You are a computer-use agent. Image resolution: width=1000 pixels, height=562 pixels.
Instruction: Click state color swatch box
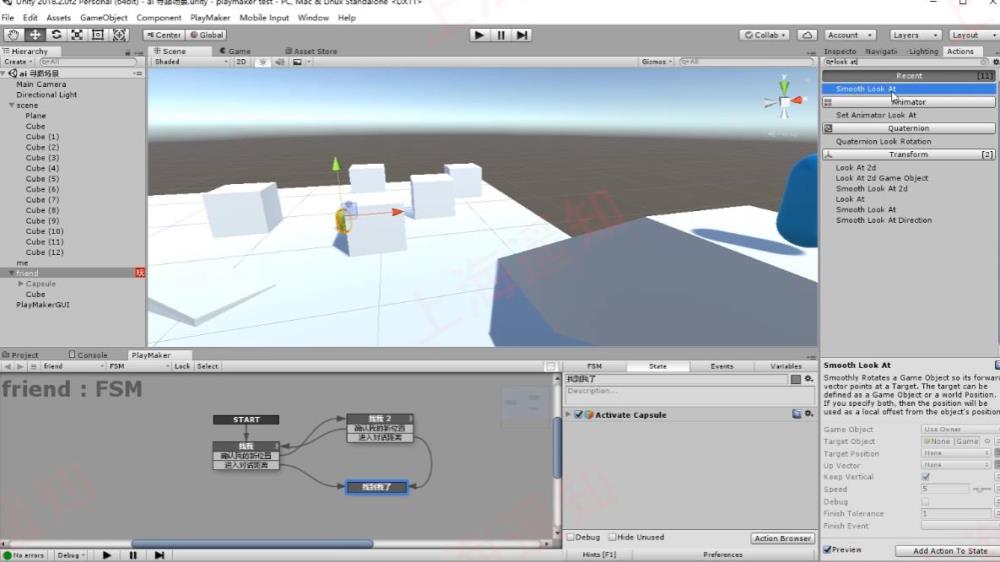click(x=795, y=379)
